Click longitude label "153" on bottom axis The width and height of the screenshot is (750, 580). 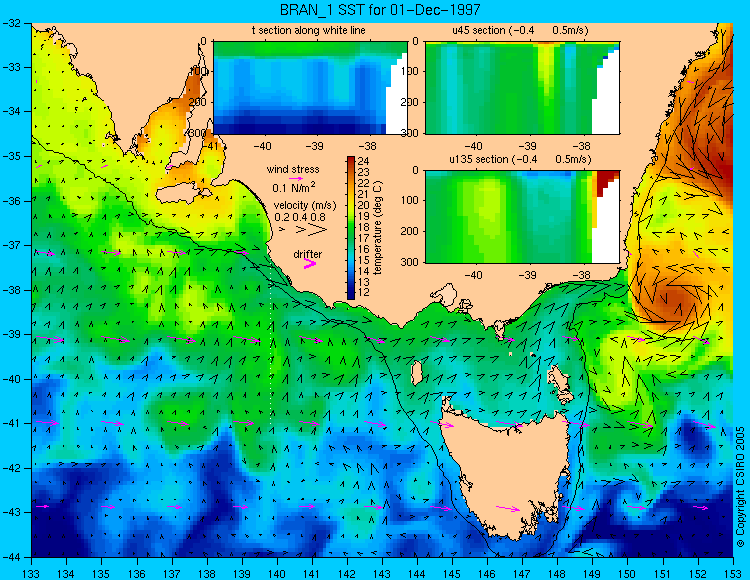point(732,573)
